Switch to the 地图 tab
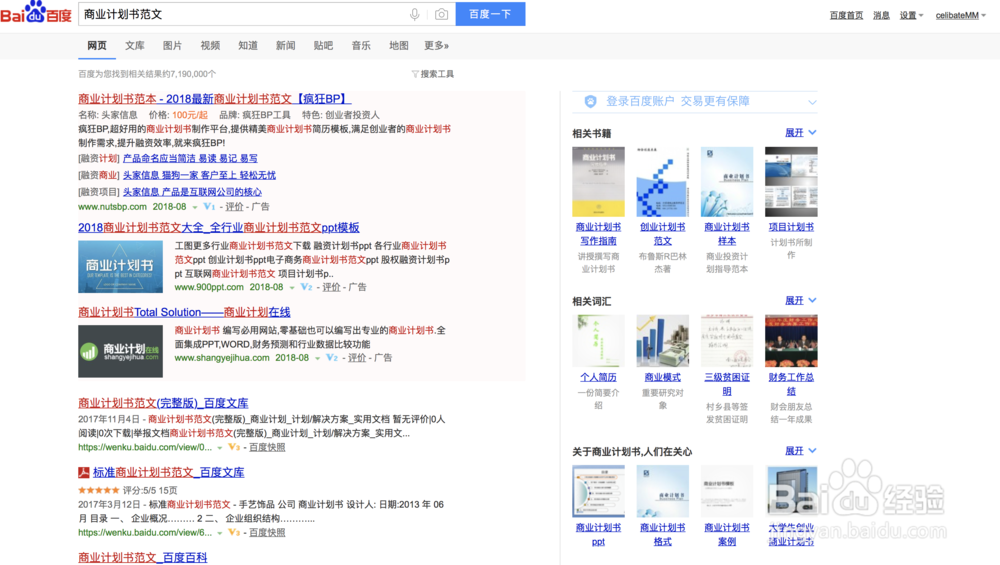Viewport: 1000px width, 565px height. pos(399,46)
